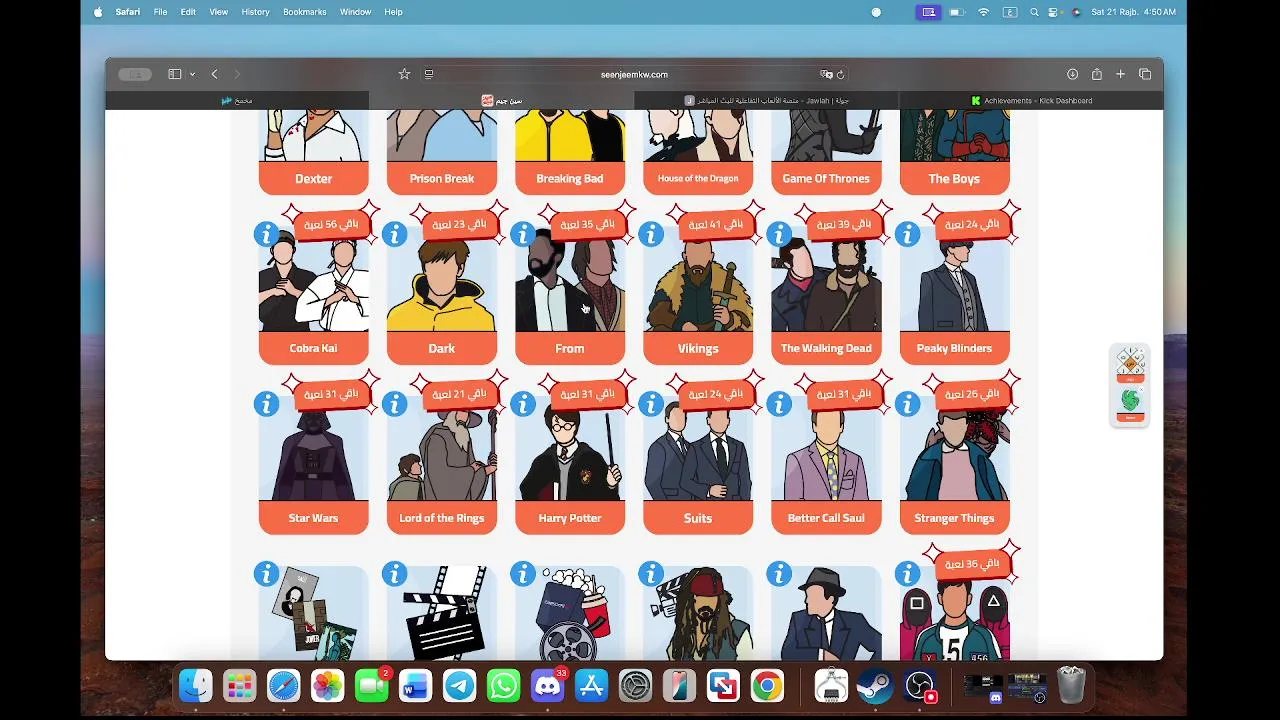Viewport: 1280px width, 720px height.
Task: Click the seenjeemkw.com address field
Action: (x=634, y=74)
